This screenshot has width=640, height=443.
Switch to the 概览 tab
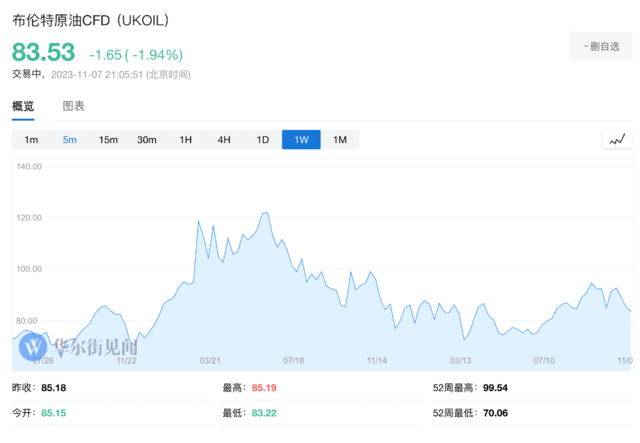pyautogui.click(x=23, y=106)
